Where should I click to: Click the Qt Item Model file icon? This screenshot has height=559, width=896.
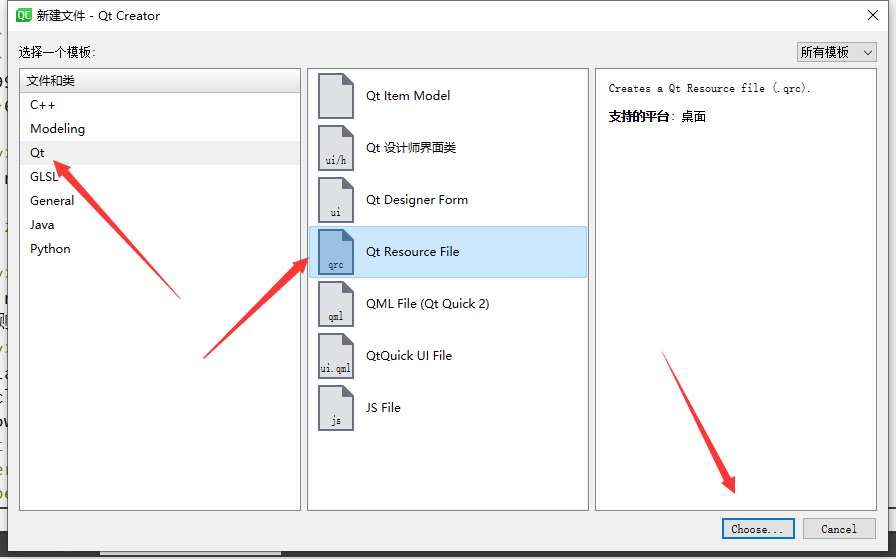click(x=336, y=96)
